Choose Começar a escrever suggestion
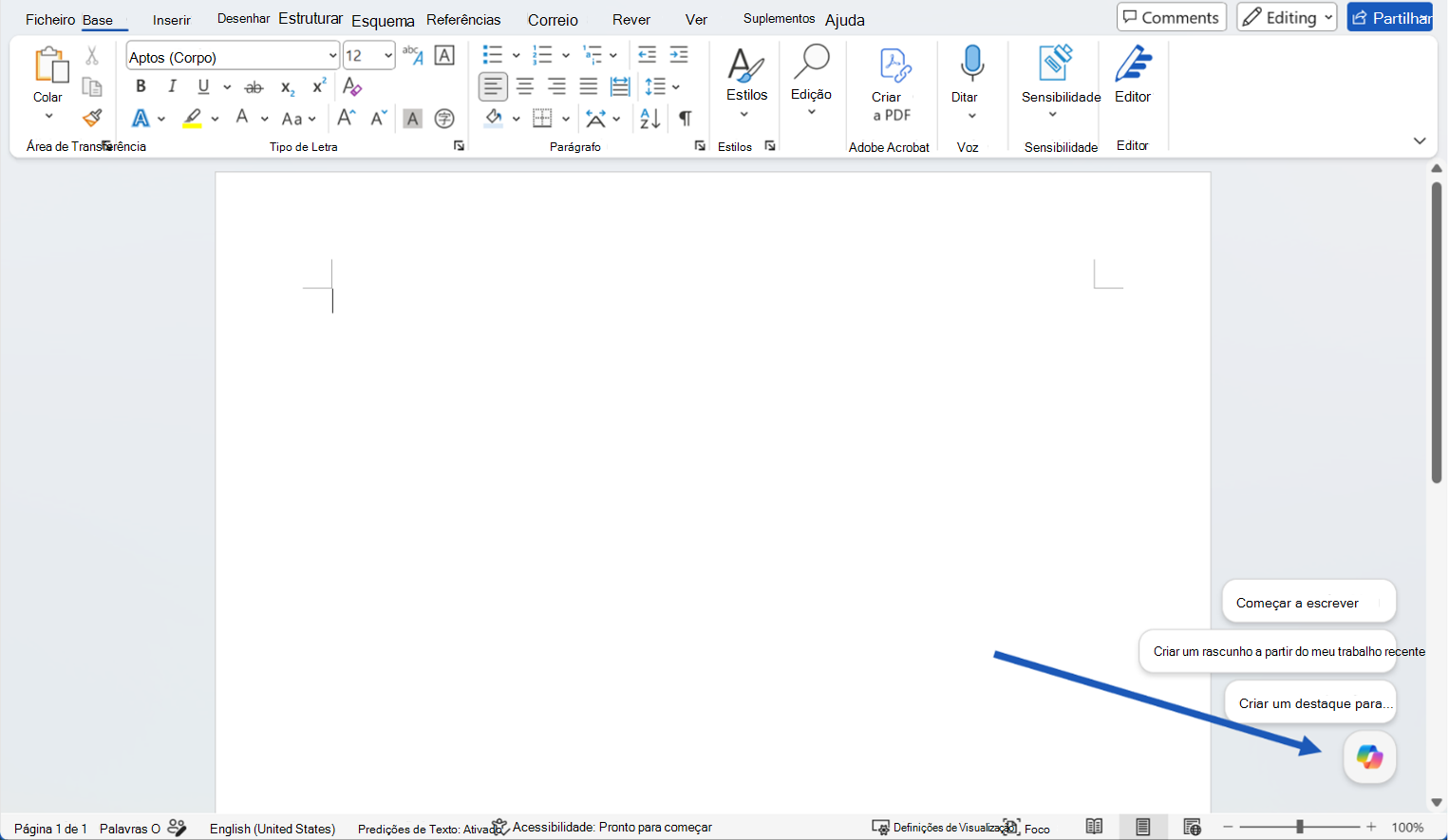Viewport: 1449px width, 840px height. coord(1308,602)
